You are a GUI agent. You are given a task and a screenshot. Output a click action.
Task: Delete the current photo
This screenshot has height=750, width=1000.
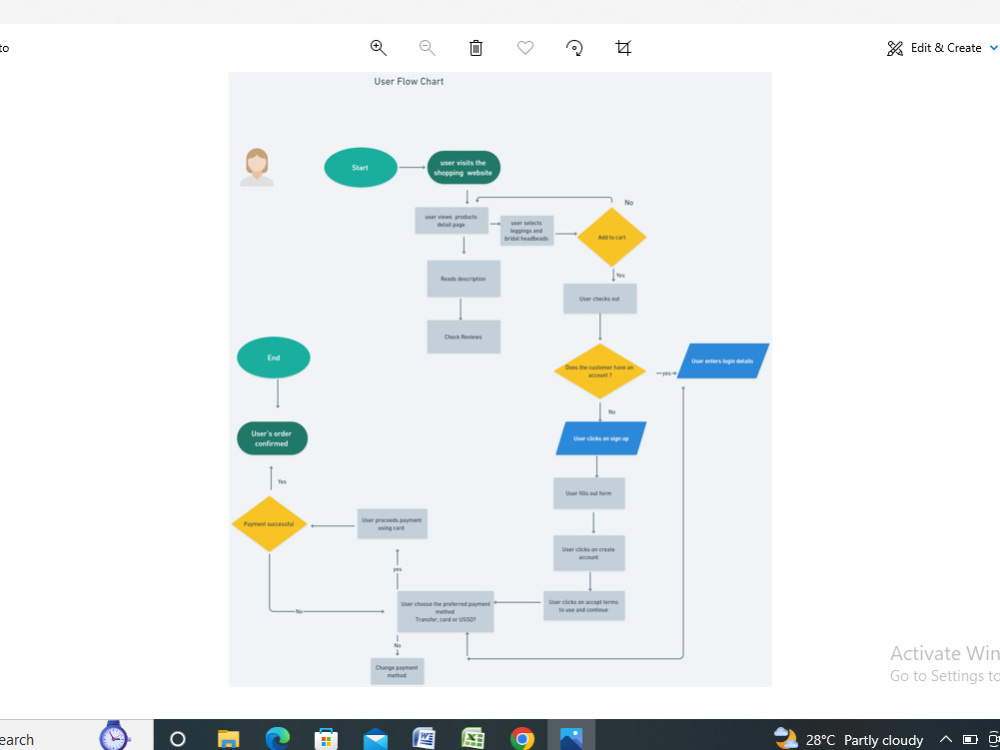tap(476, 47)
